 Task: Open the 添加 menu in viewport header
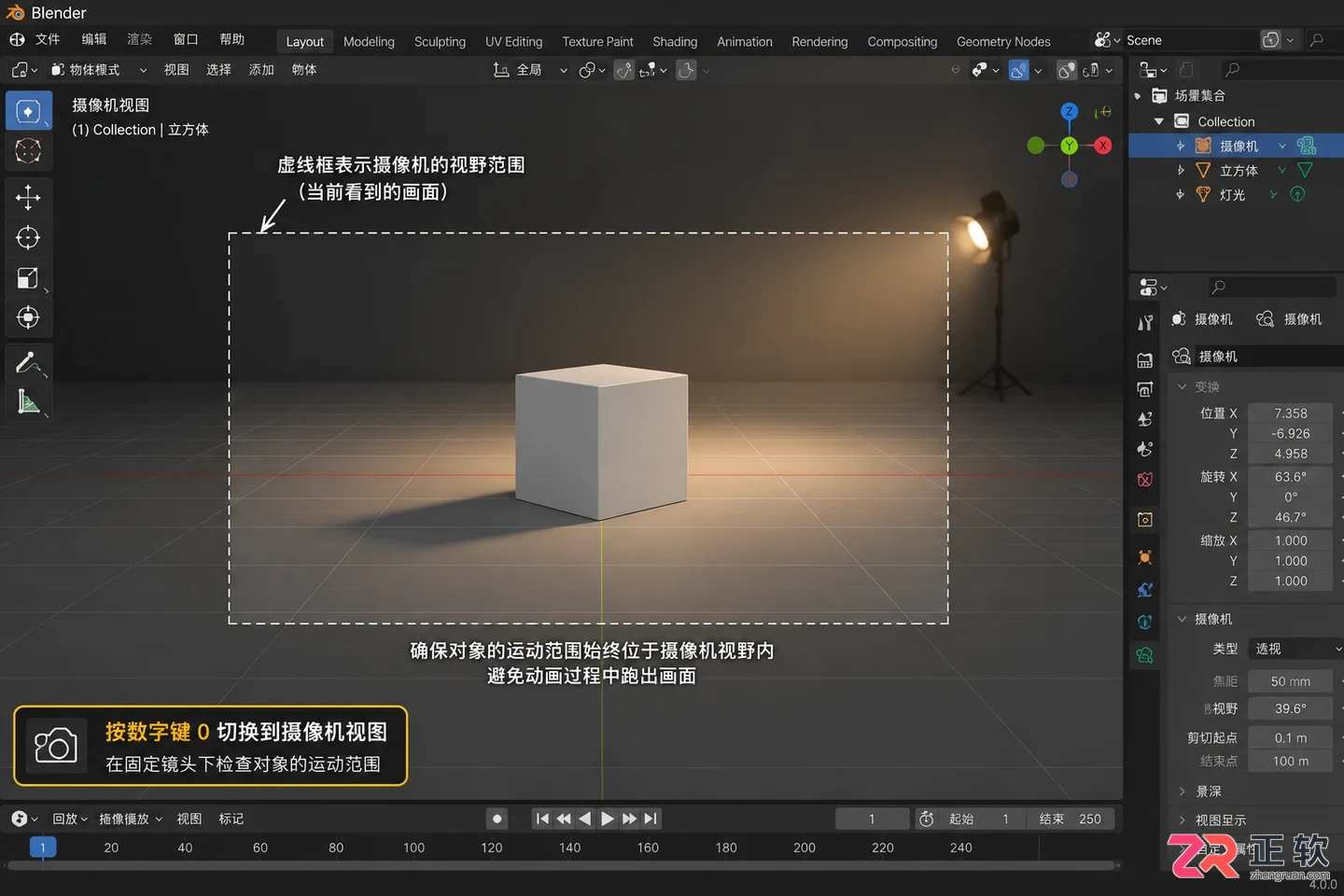coord(261,70)
